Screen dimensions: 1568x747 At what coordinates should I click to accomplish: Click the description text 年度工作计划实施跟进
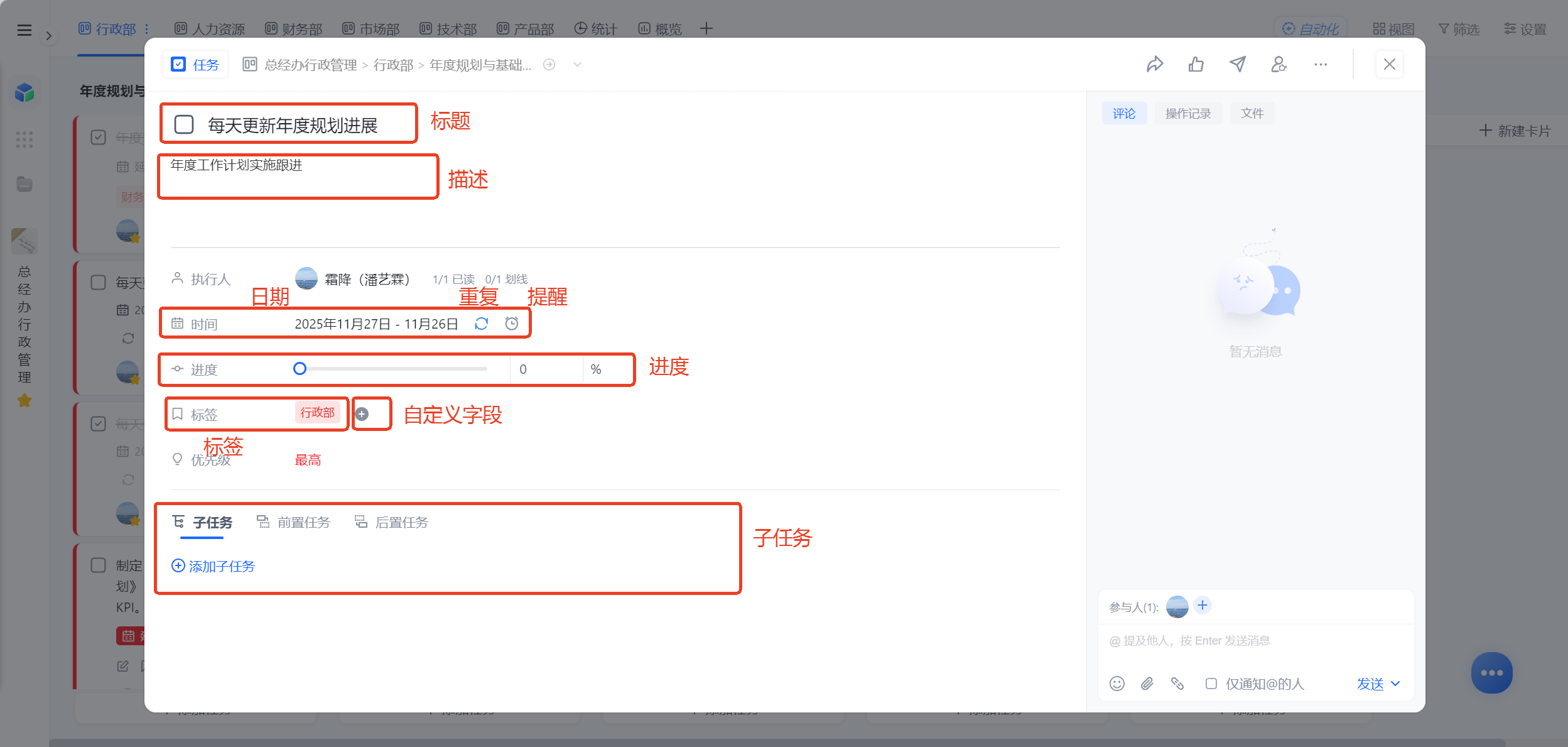pos(237,165)
